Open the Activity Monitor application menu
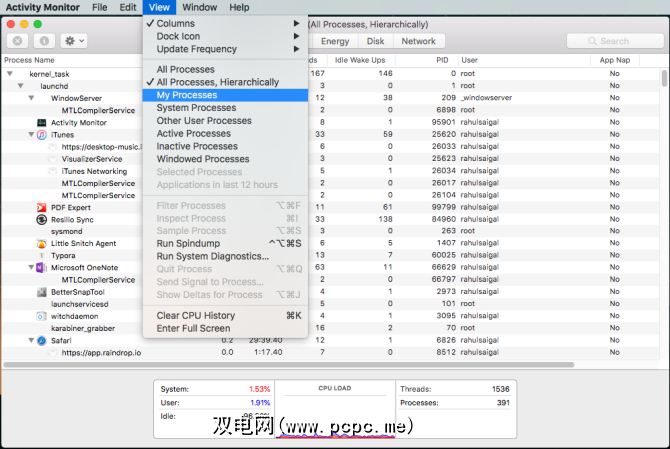Screen dimensions: 670x449 click(x=43, y=7)
